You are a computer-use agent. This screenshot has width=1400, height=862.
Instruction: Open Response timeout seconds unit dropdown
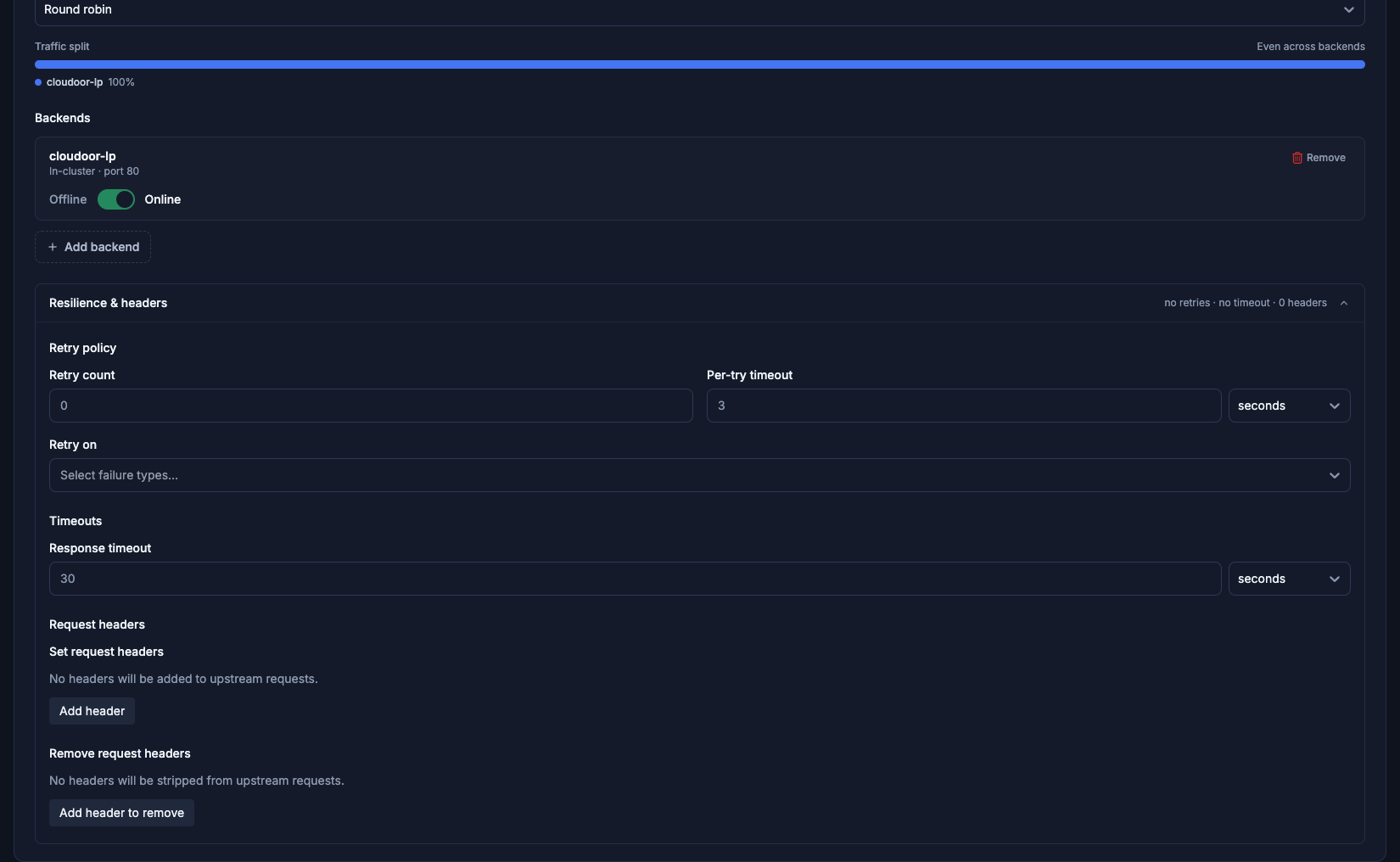[1289, 579]
